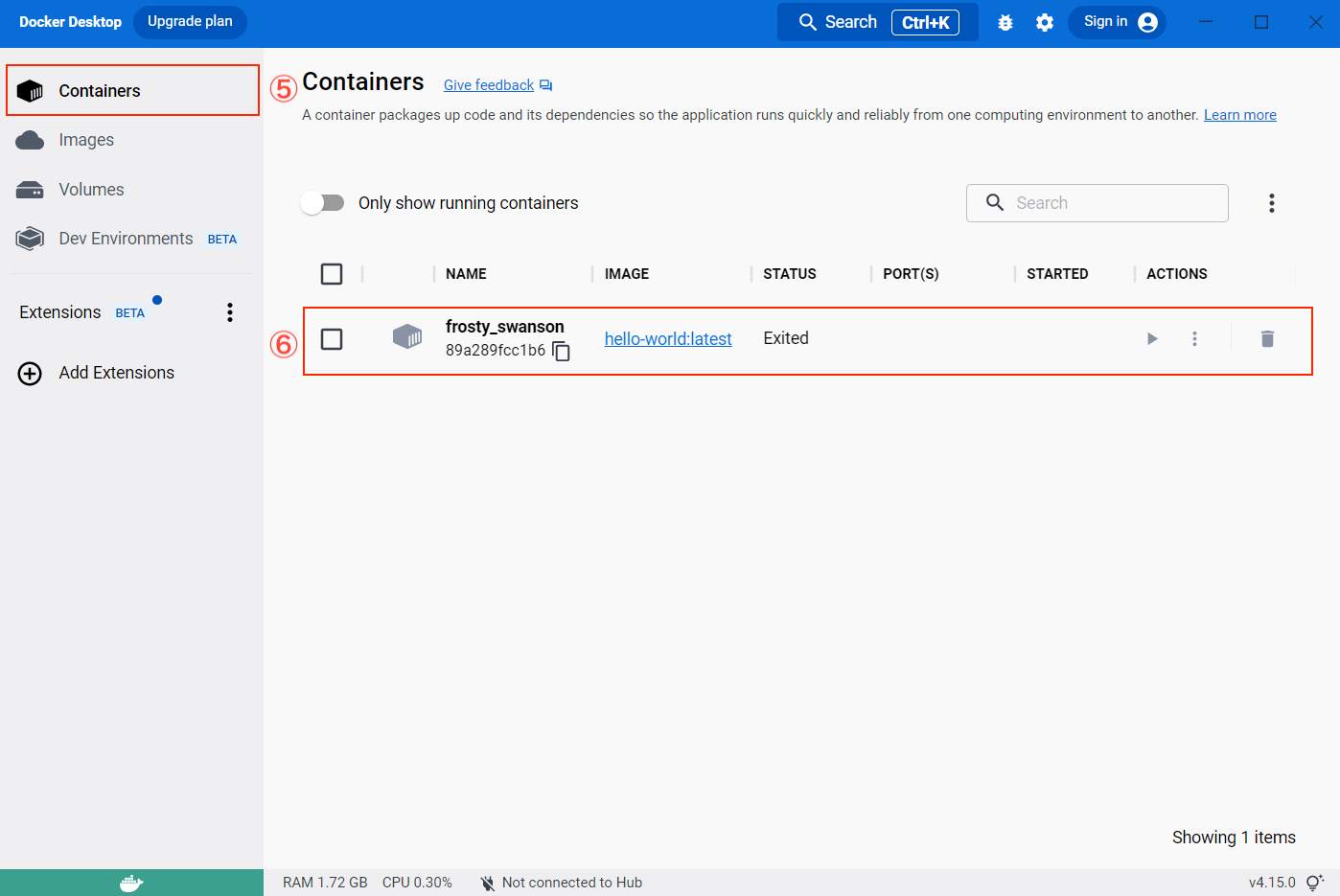
Task: Sort by the NAME column header
Action: (x=466, y=274)
